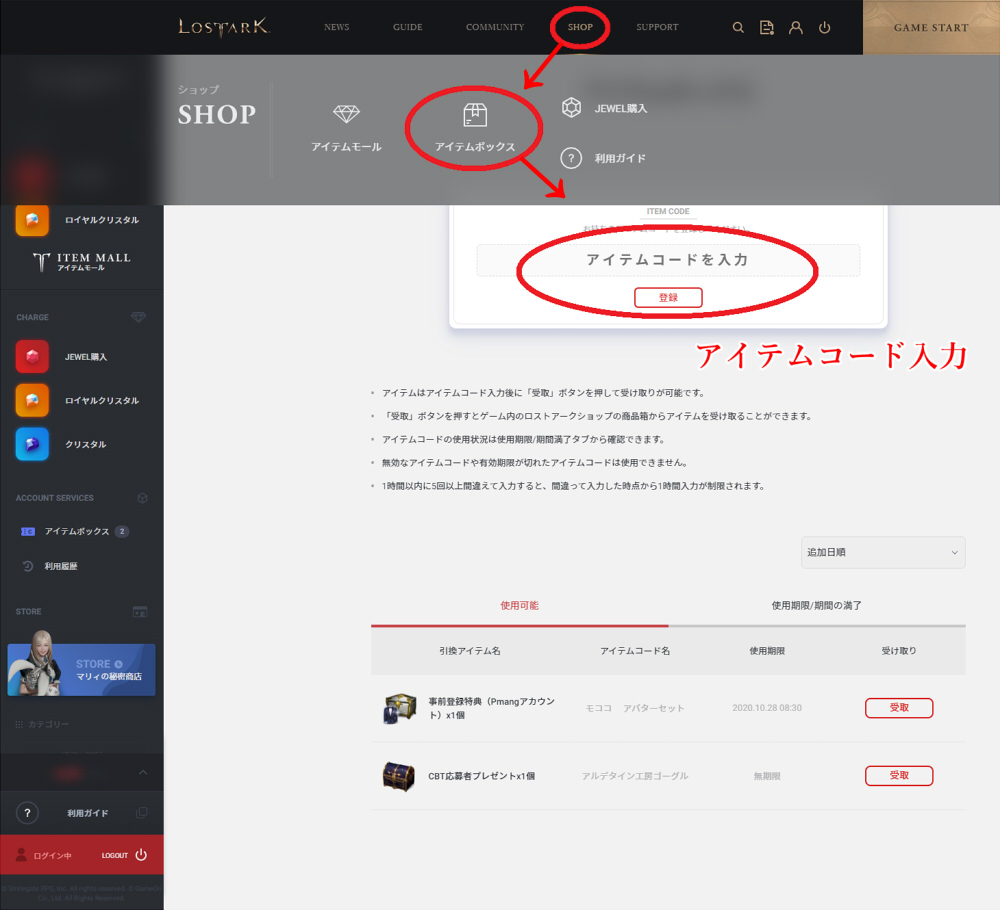This screenshot has width=1000, height=910.
Task: Click the カテゴリー label in sidebar
Action: coord(48,724)
